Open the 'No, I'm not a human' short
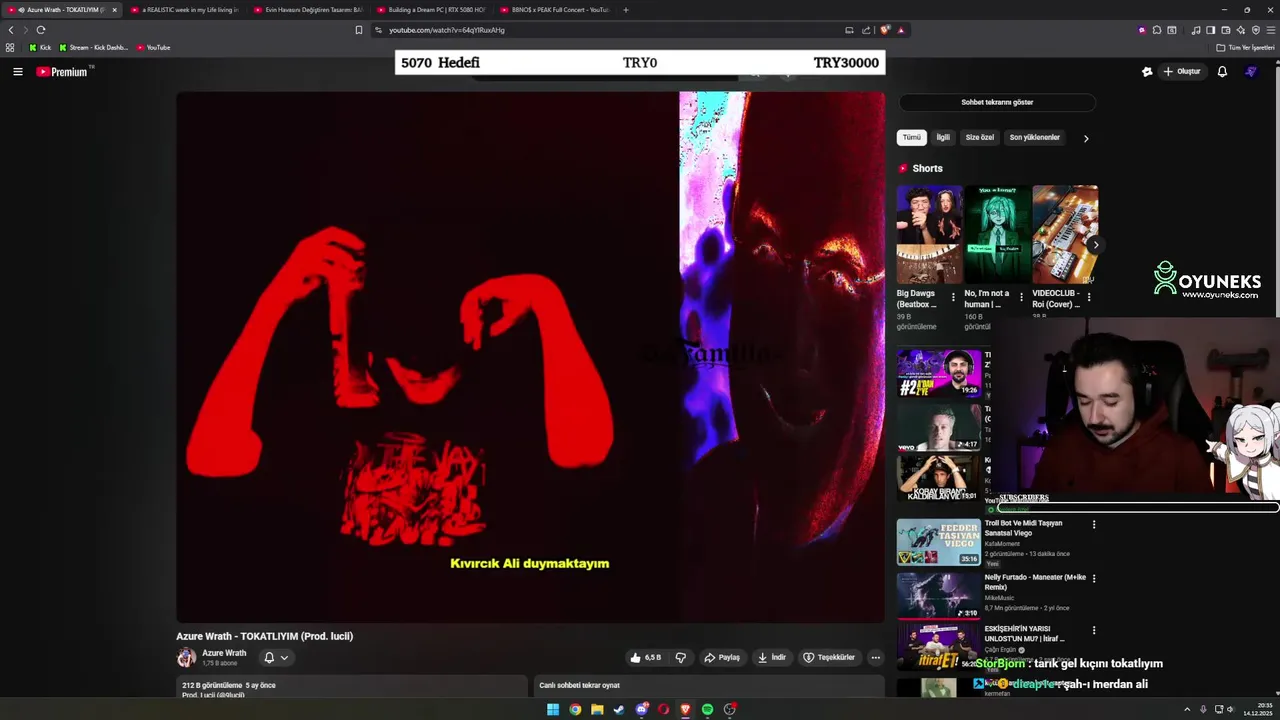1280x720 pixels. click(x=997, y=235)
